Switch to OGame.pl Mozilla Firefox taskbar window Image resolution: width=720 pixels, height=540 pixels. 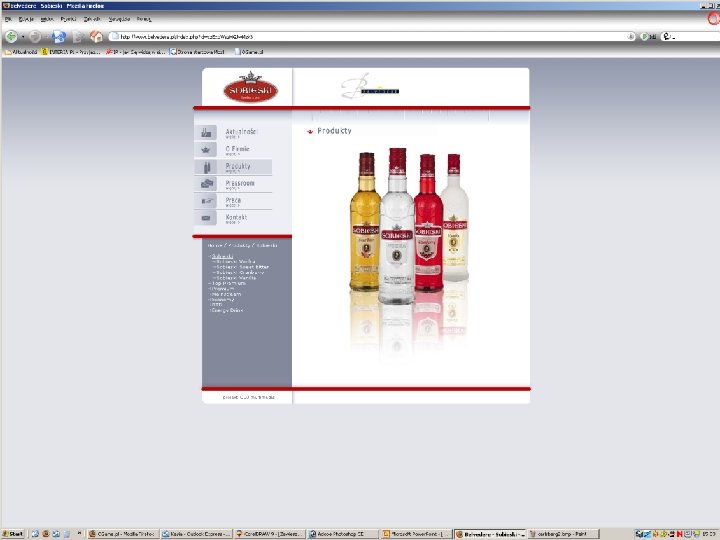click(122, 534)
